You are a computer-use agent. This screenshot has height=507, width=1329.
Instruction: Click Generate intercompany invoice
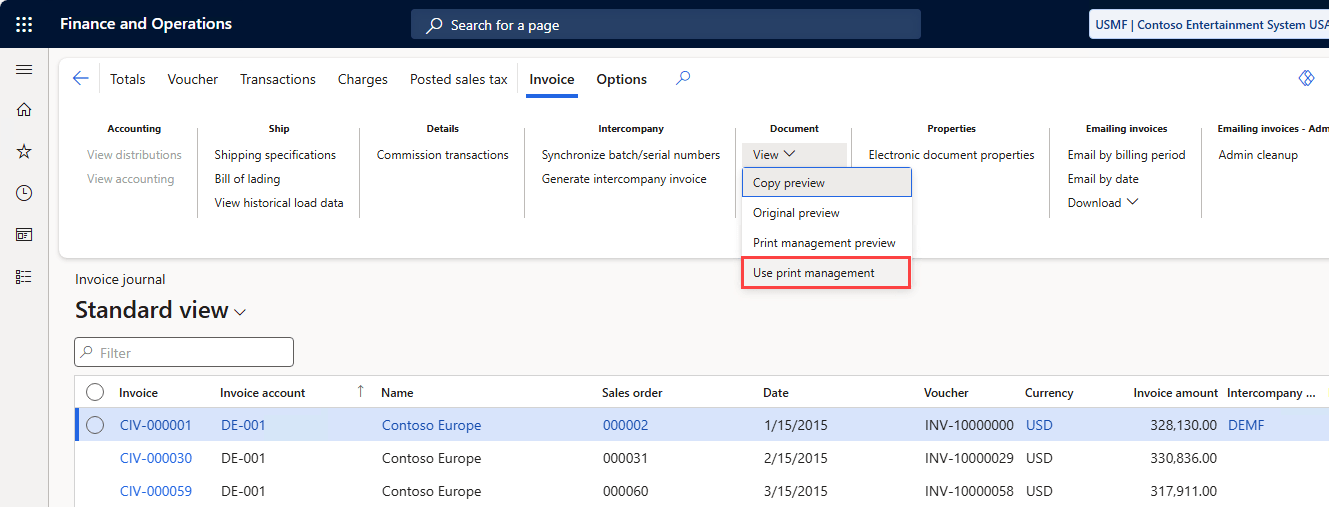coord(624,179)
